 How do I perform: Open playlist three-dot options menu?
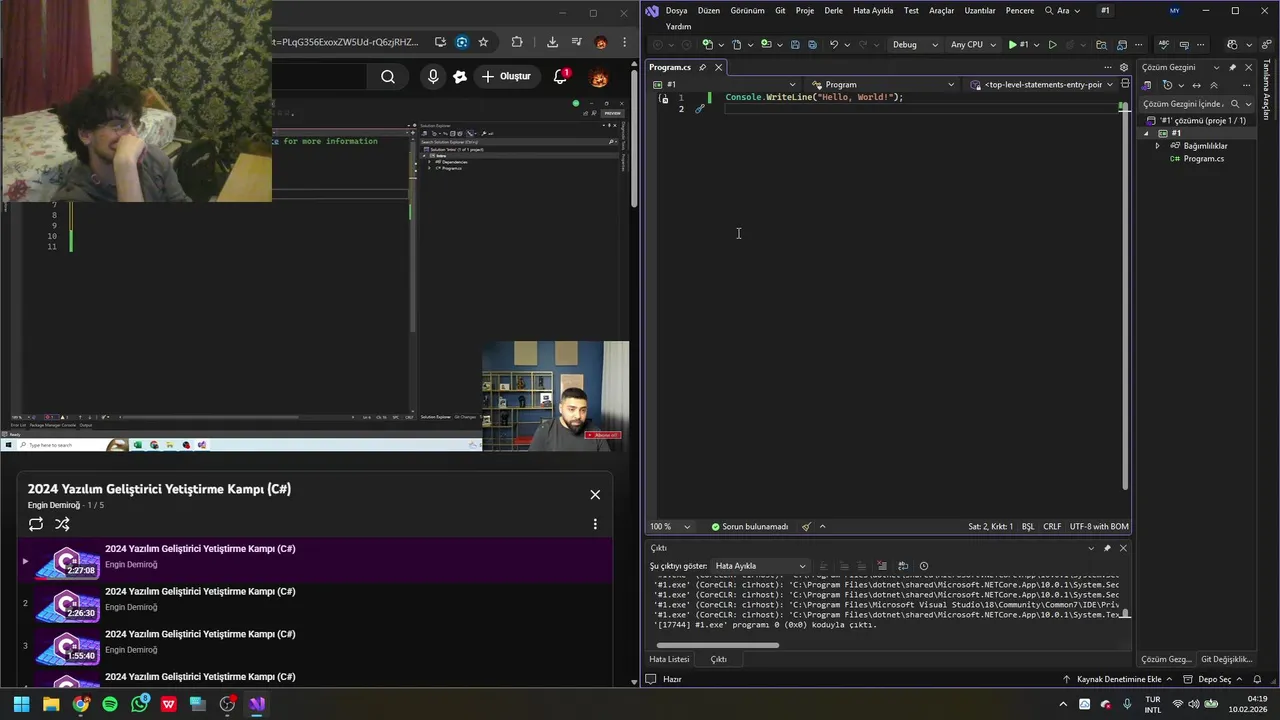(x=595, y=524)
